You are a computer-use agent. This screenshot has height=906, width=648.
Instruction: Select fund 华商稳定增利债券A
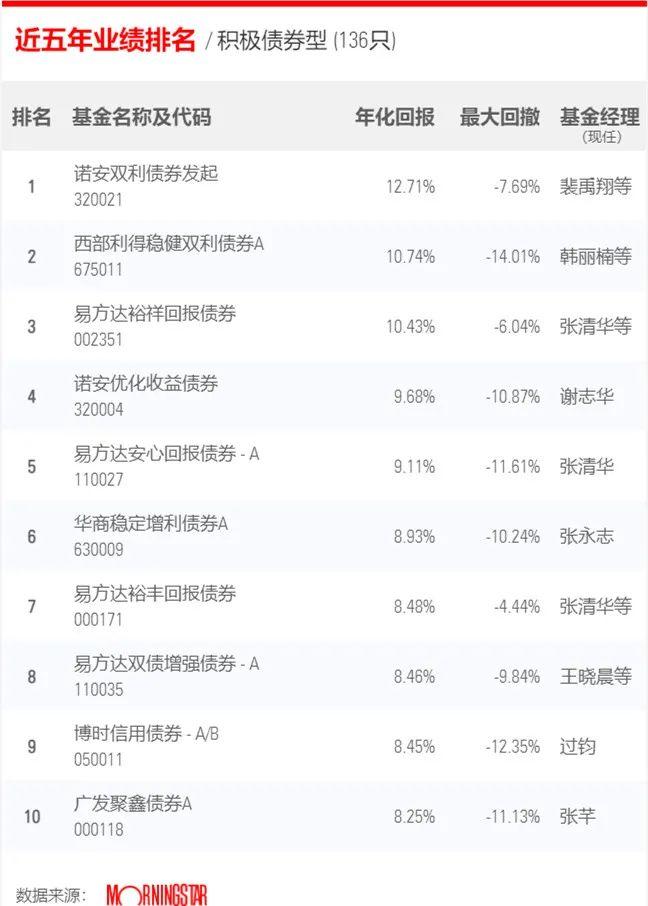click(x=151, y=523)
